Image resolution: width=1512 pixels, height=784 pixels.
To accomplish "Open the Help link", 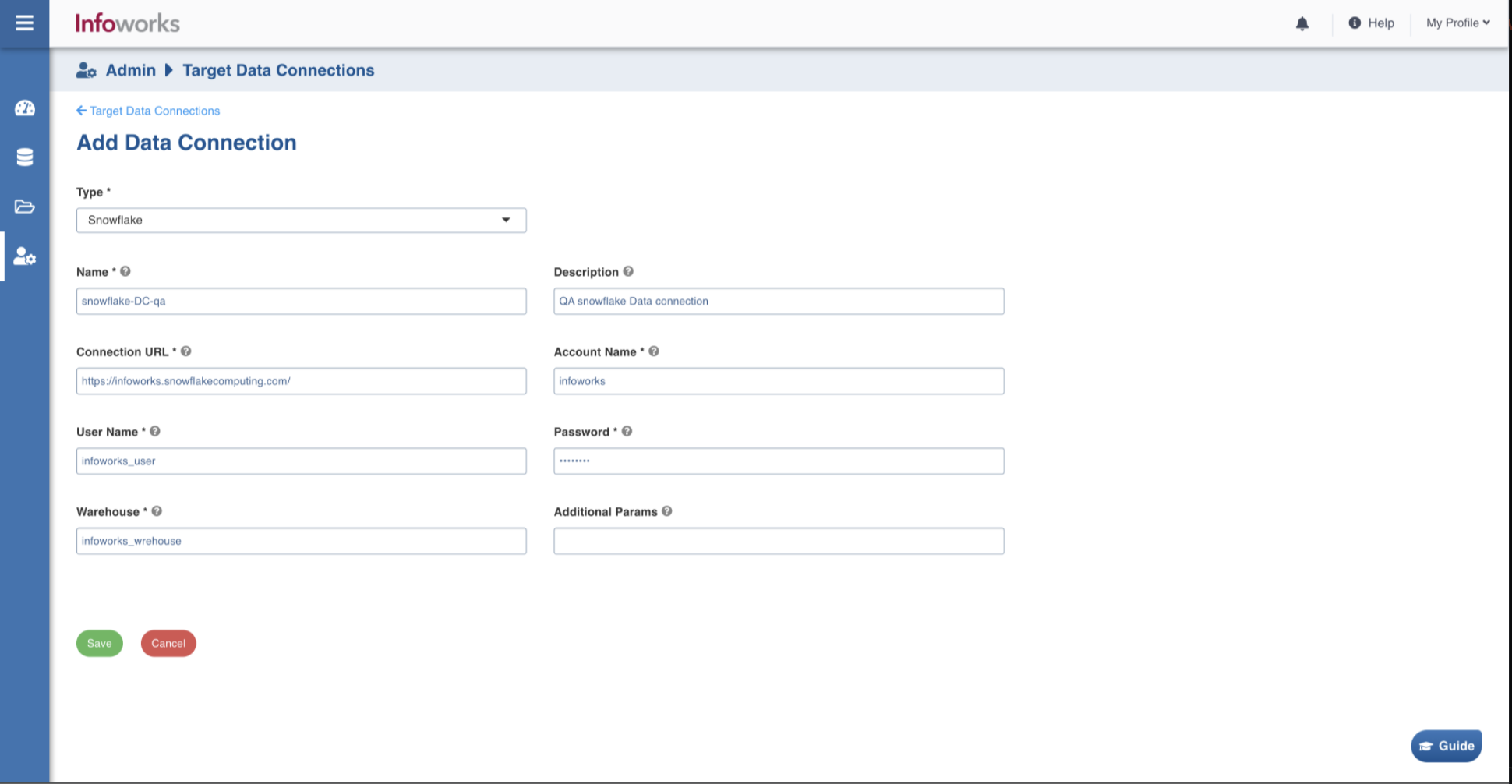I will [x=1381, y=23].
